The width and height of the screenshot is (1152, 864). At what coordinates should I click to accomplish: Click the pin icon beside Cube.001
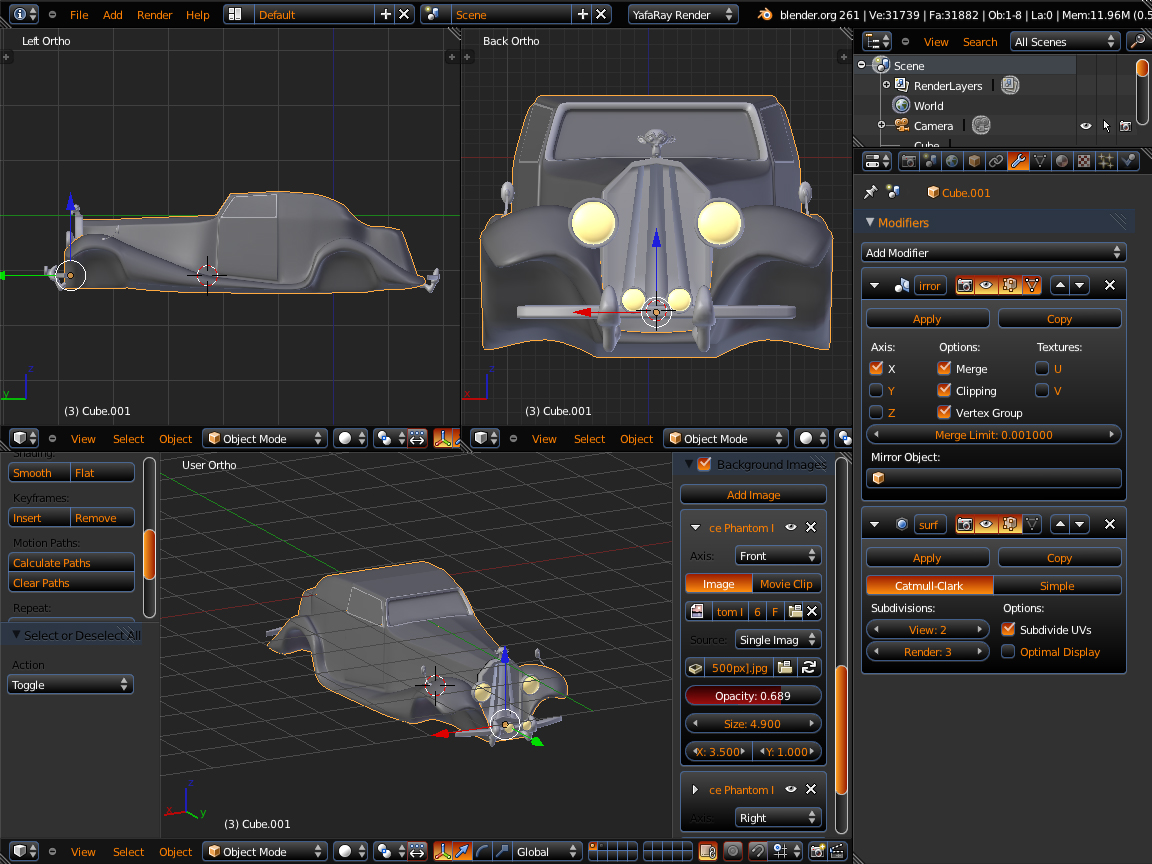pyautogui.click(x=871, y=192)
